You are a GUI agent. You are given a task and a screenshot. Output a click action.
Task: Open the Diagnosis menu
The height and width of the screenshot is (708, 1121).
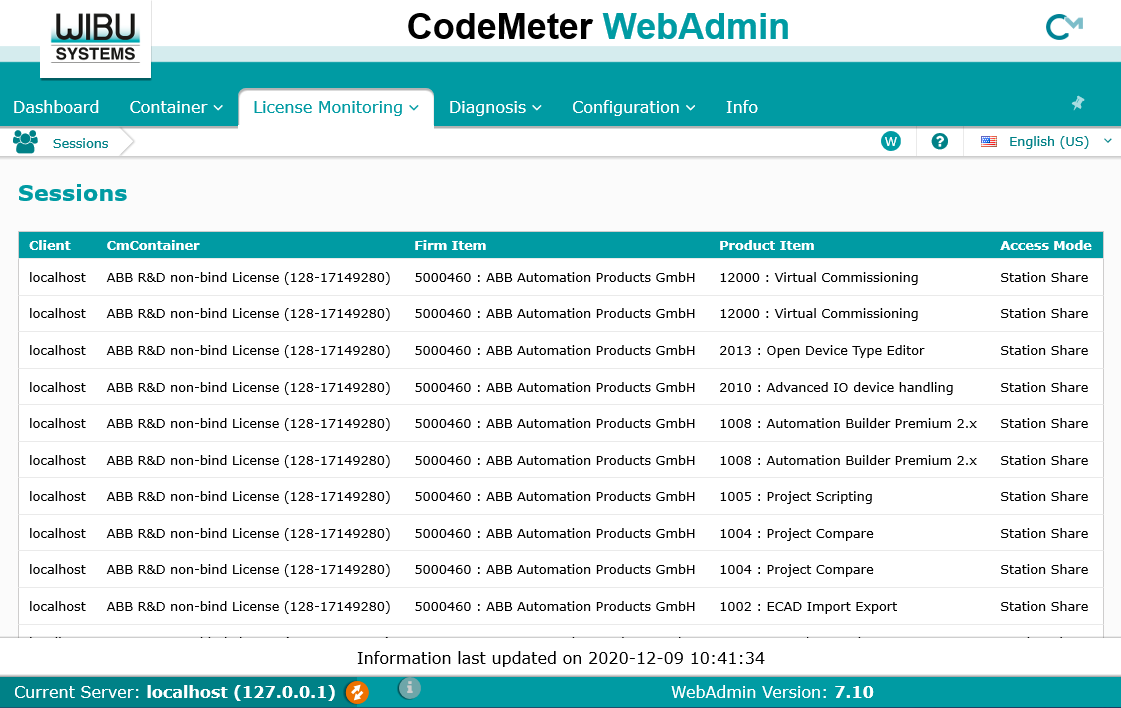pyautogui.click(x=495, y=107)
